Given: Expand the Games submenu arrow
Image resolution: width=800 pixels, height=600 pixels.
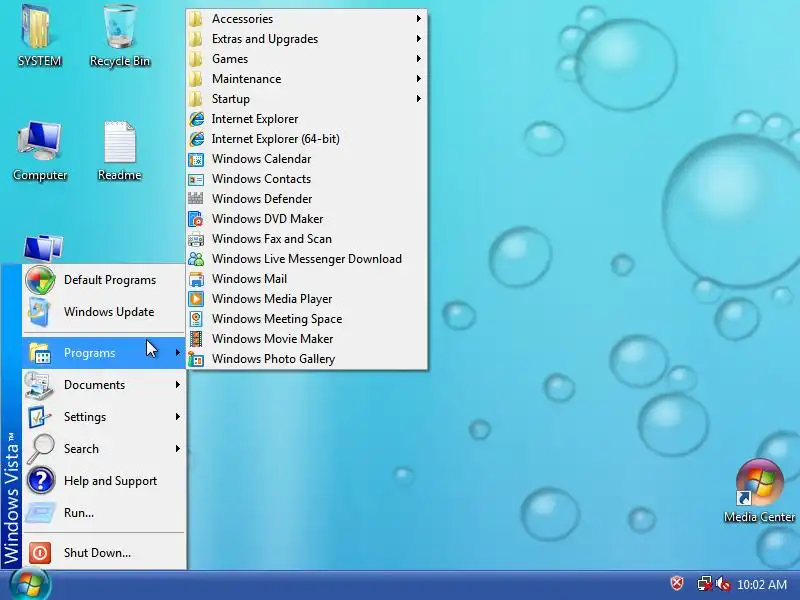Looking at the screenshot, I should 418,59.
